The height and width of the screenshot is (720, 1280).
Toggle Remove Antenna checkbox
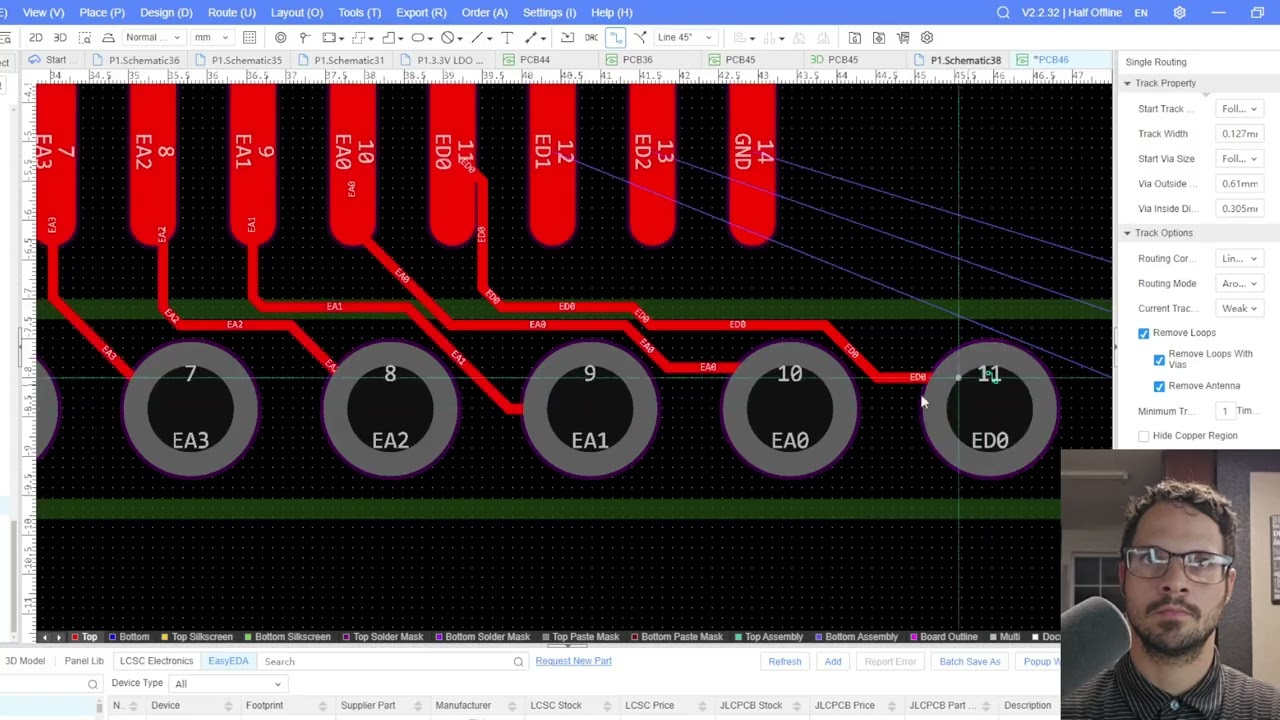coord(1159,386)
